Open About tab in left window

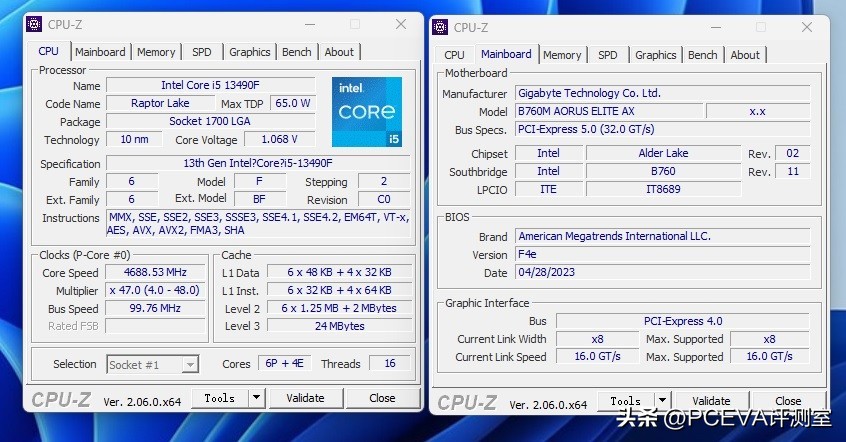tap(339, 52)
